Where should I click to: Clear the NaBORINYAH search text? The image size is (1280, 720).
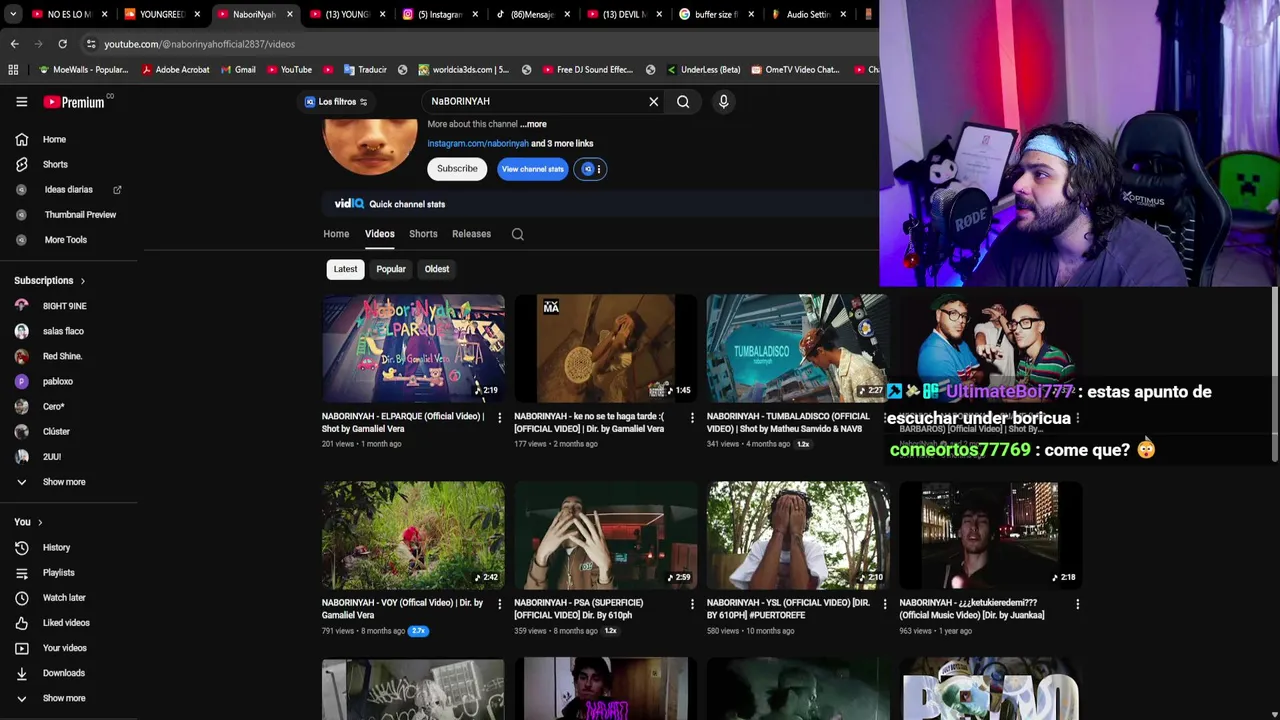pos(654,101)
